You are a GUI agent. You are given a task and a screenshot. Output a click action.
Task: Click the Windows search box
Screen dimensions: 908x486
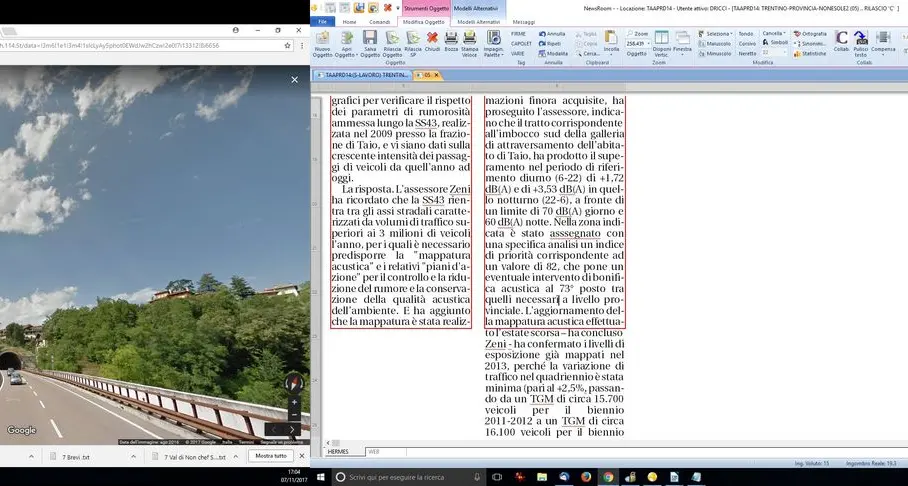click(x=410, y=477)
